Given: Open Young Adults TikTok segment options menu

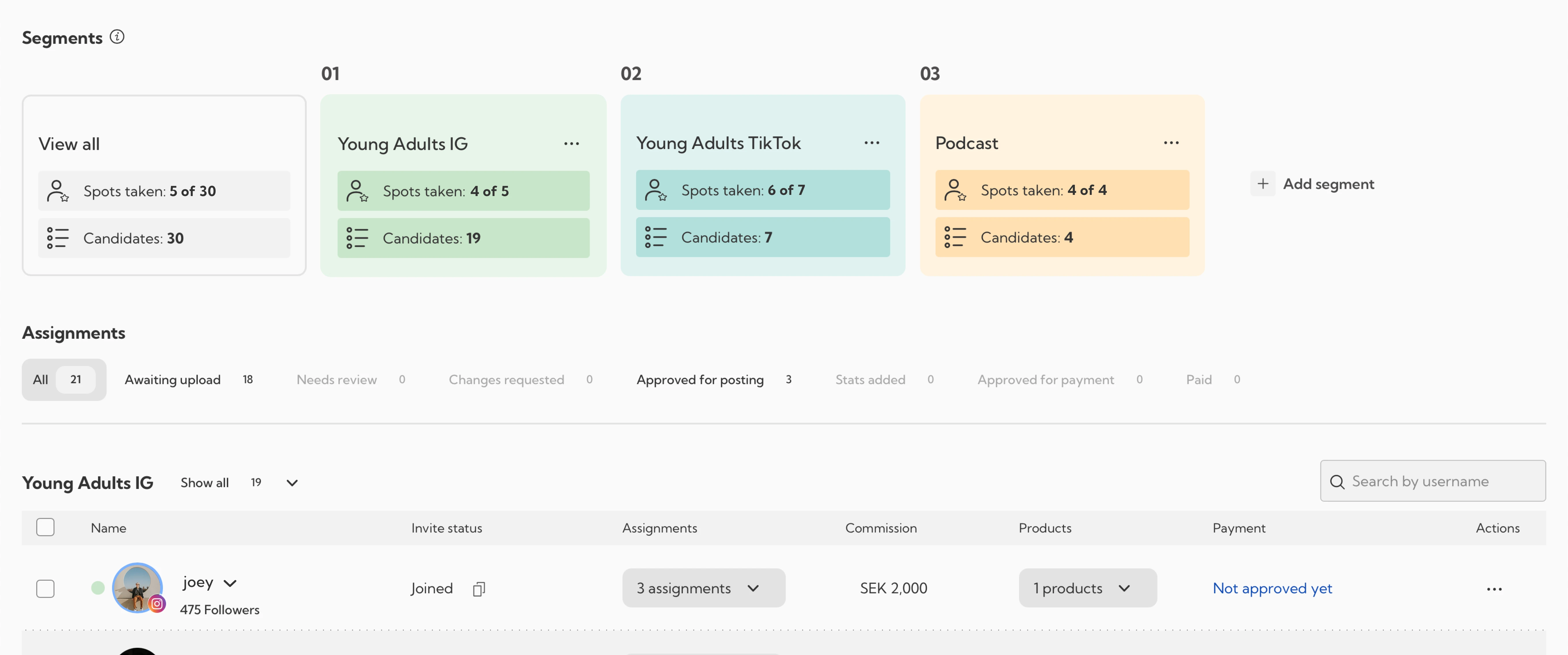Looking at the screenshot, I should pyautogui.click(x=872, y=142).
